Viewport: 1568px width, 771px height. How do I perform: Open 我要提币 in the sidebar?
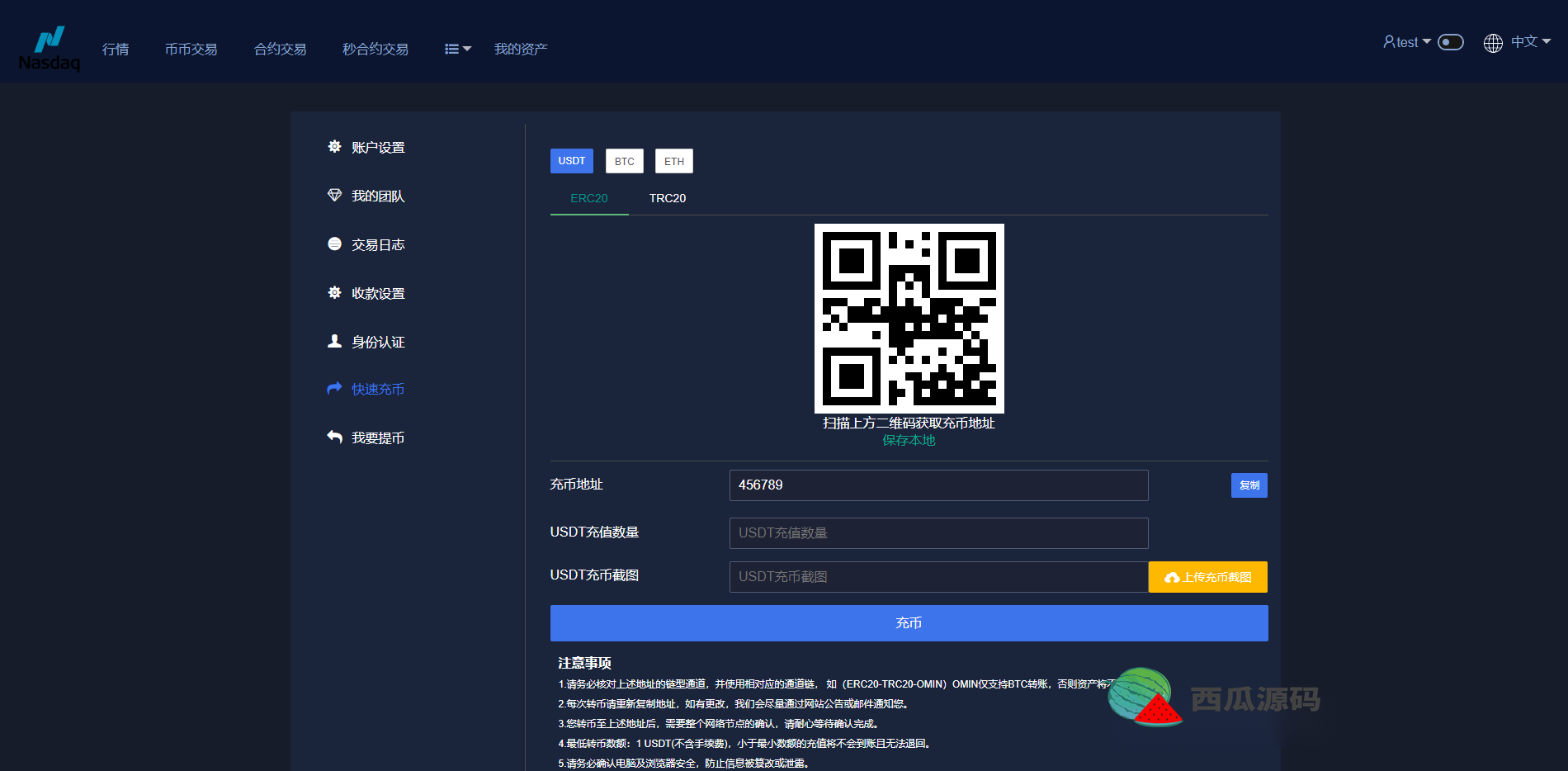click(378, 438)
